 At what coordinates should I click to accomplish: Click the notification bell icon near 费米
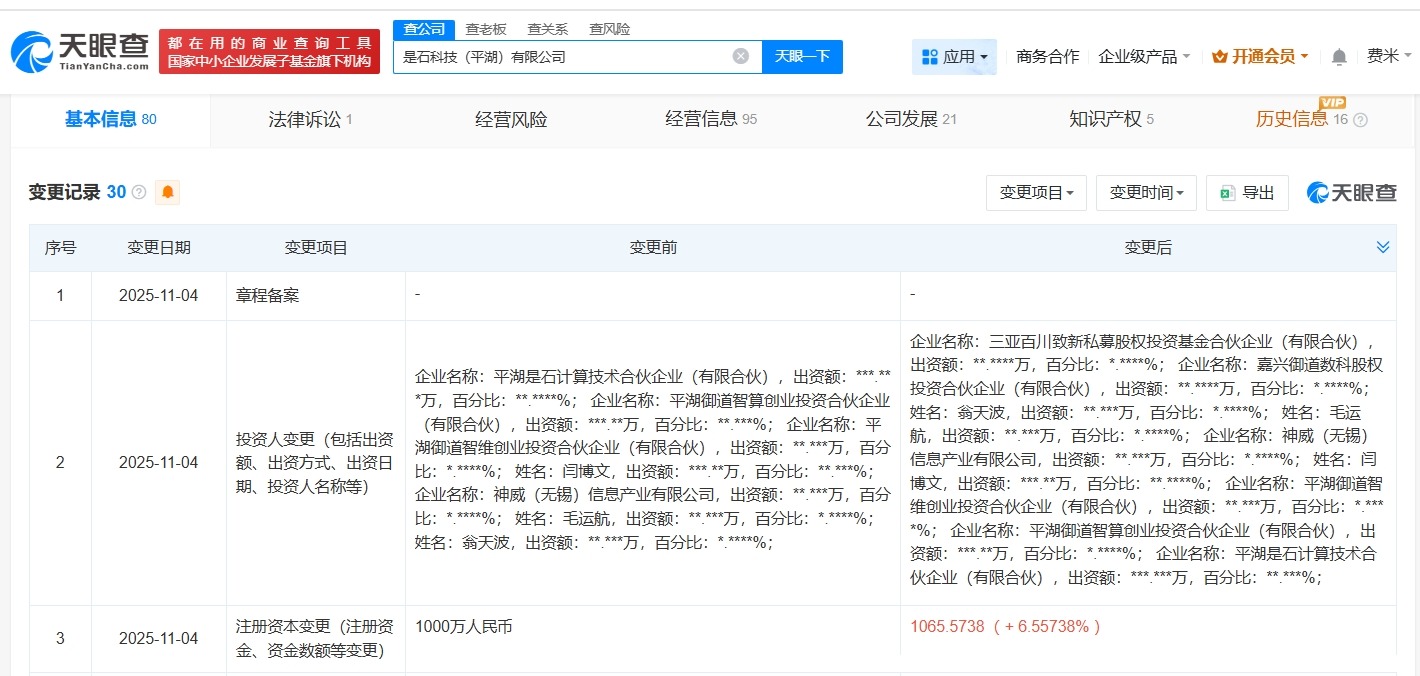click(1338, 57)
